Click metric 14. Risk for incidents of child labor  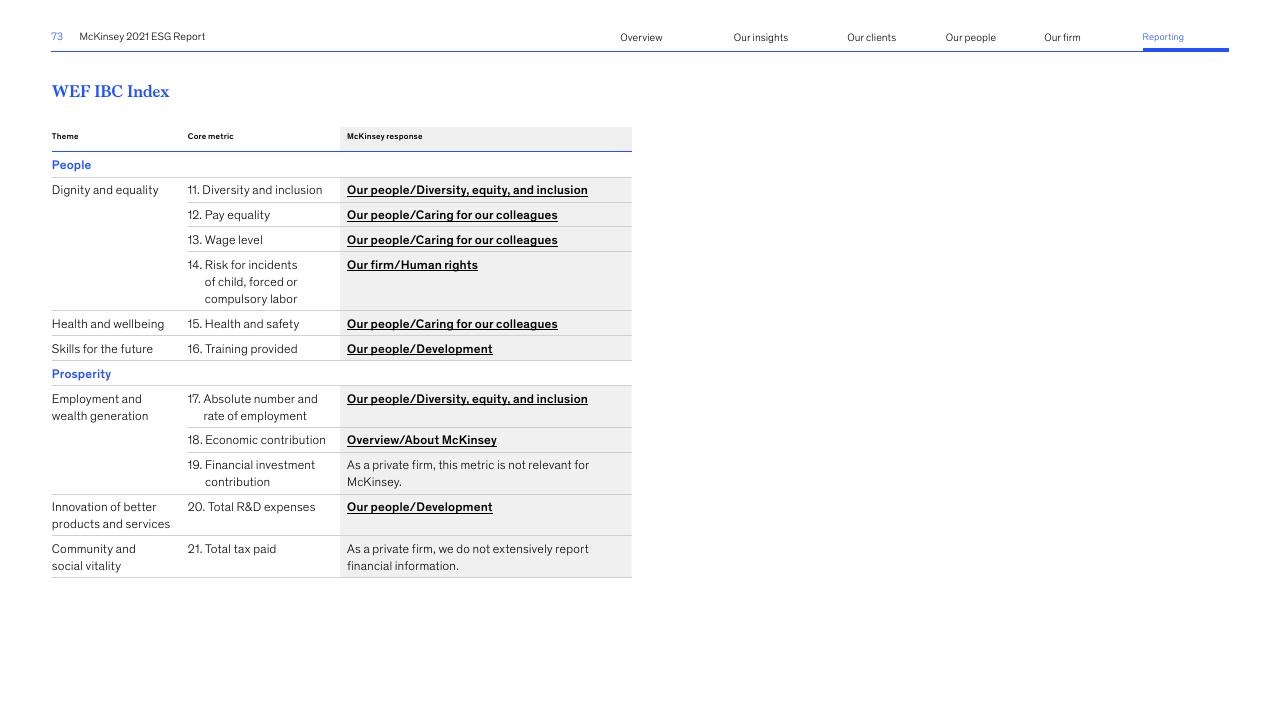click(243, 282)
